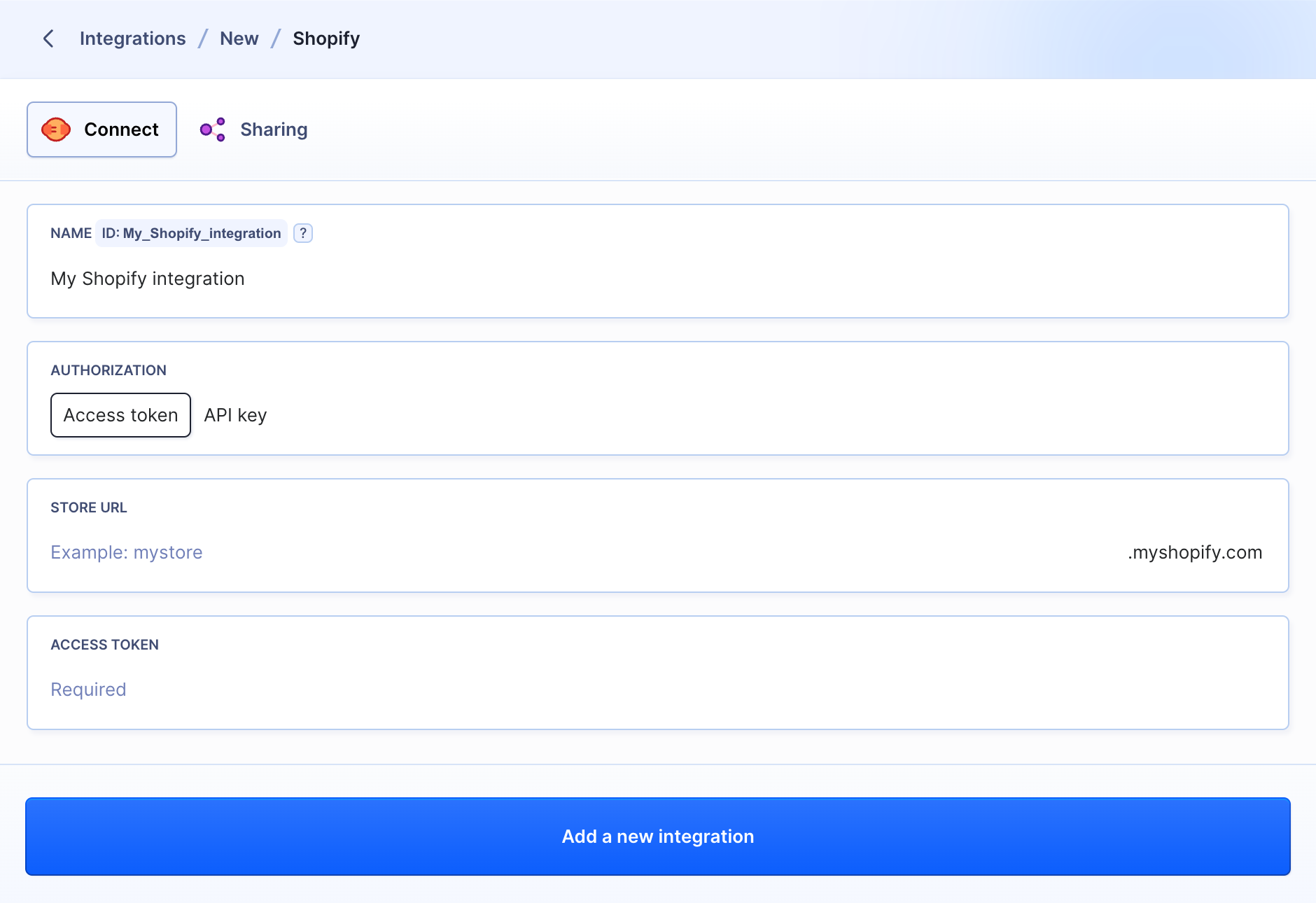Viewport: 1316px width, 903px height.
Task: Choose API key authorization option
Action: tap(235, 415)
